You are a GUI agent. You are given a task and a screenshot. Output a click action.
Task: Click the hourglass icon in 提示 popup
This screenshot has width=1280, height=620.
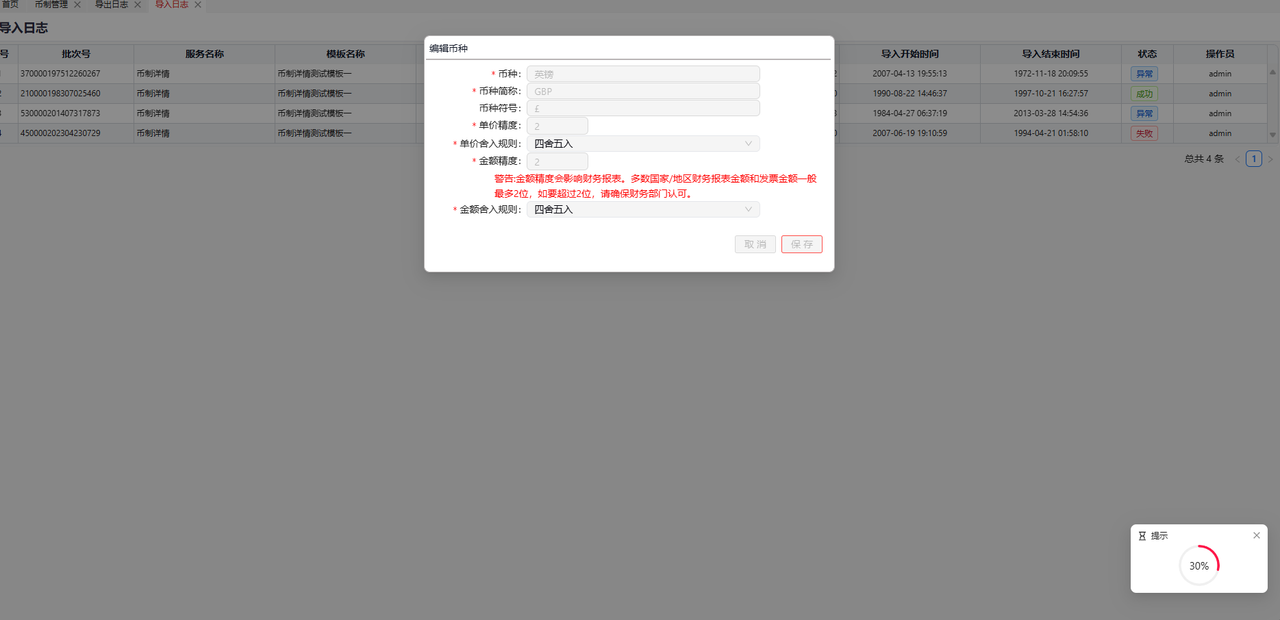[x=1142, y=536]
